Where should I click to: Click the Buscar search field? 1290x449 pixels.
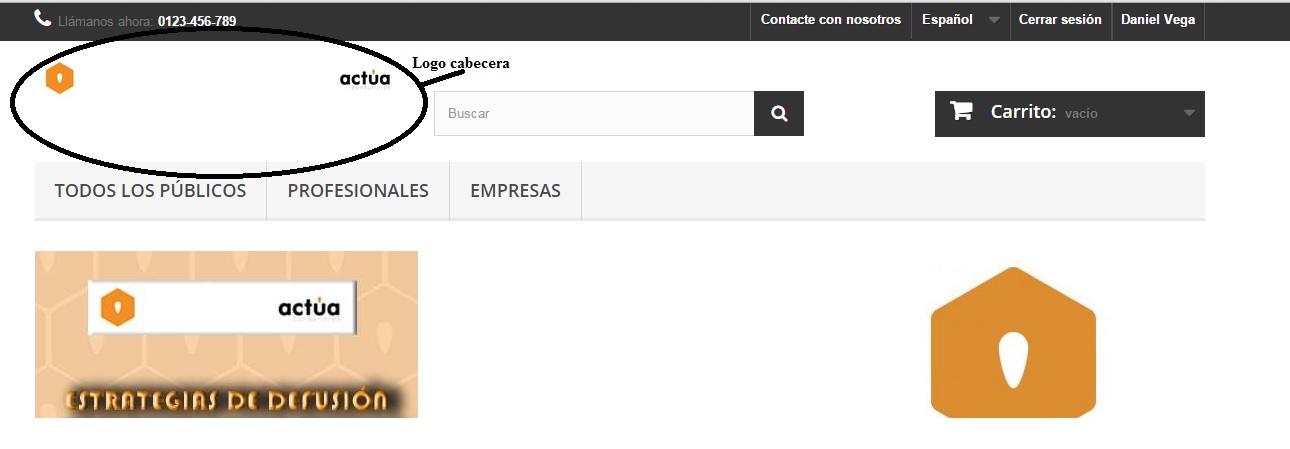[x=594, y=114]
